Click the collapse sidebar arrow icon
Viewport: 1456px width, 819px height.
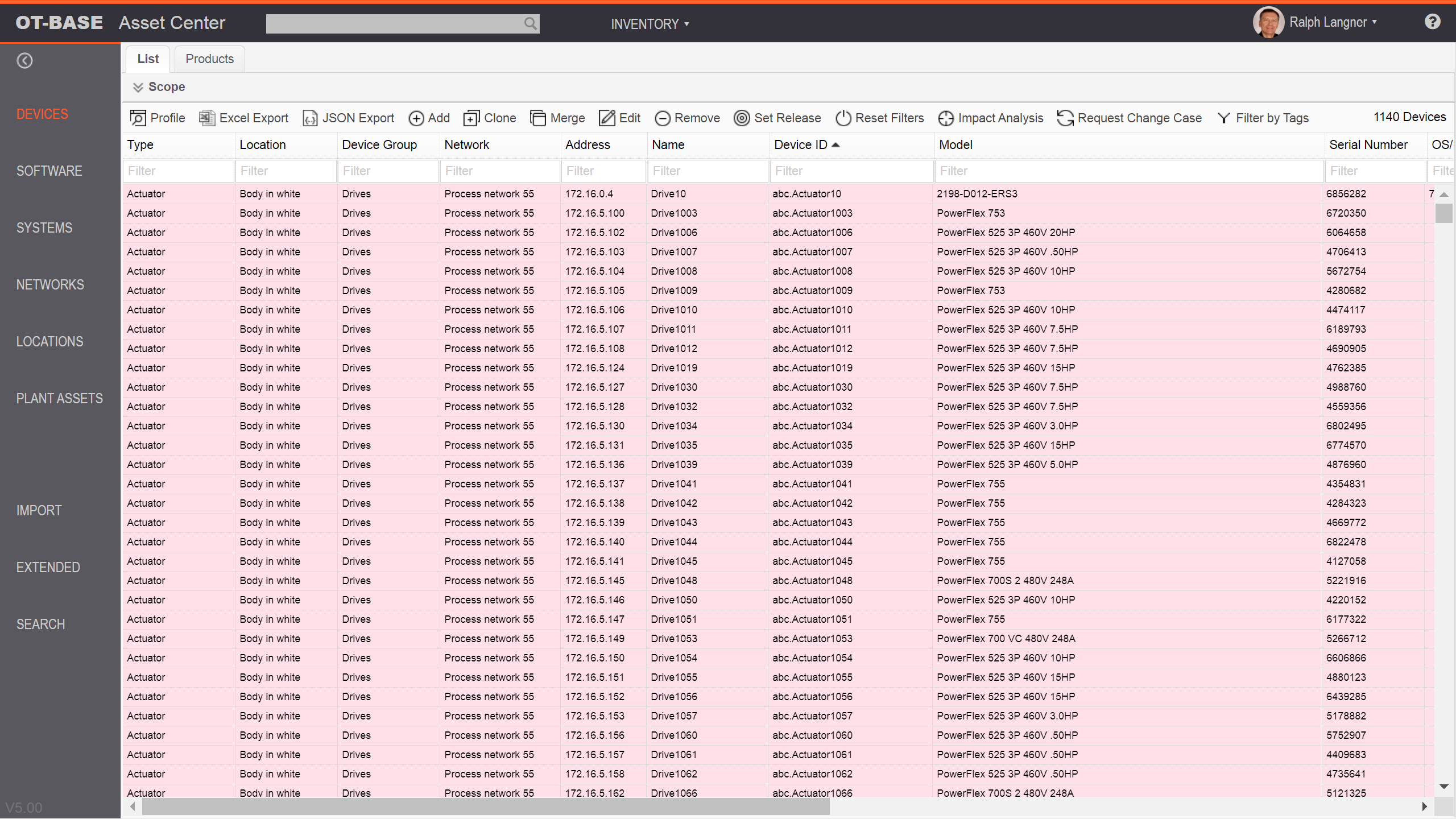(24, 60)
